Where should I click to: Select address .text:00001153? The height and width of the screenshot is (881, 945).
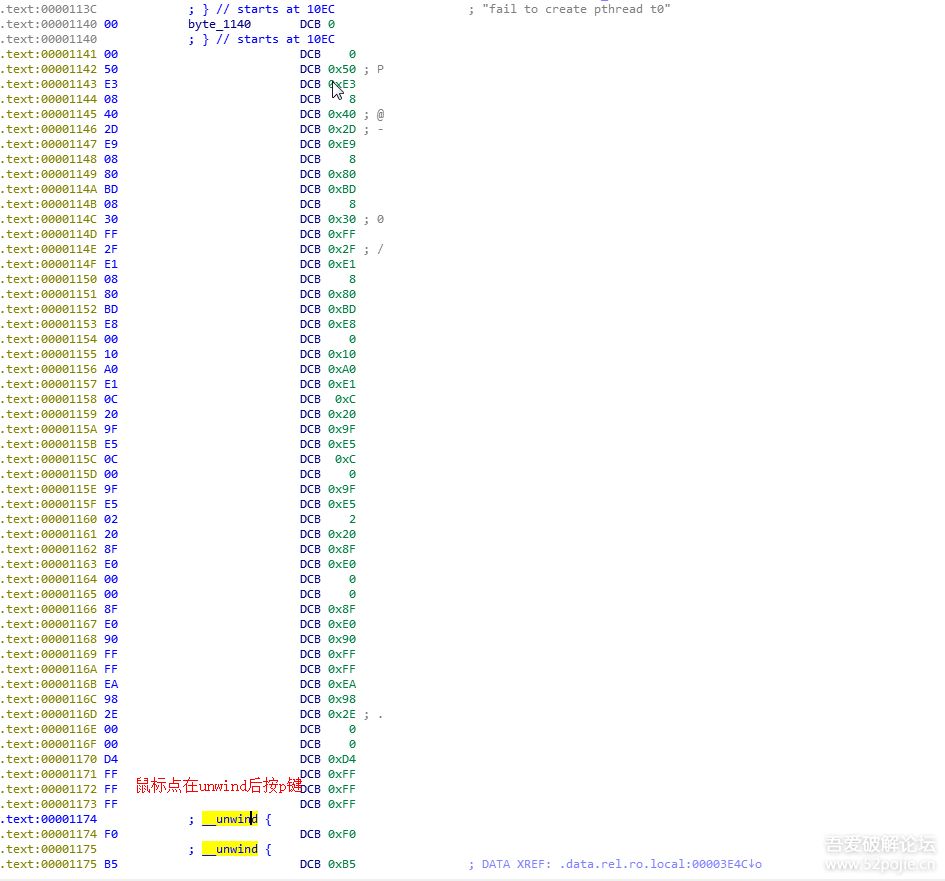click(x=48, y=324)
